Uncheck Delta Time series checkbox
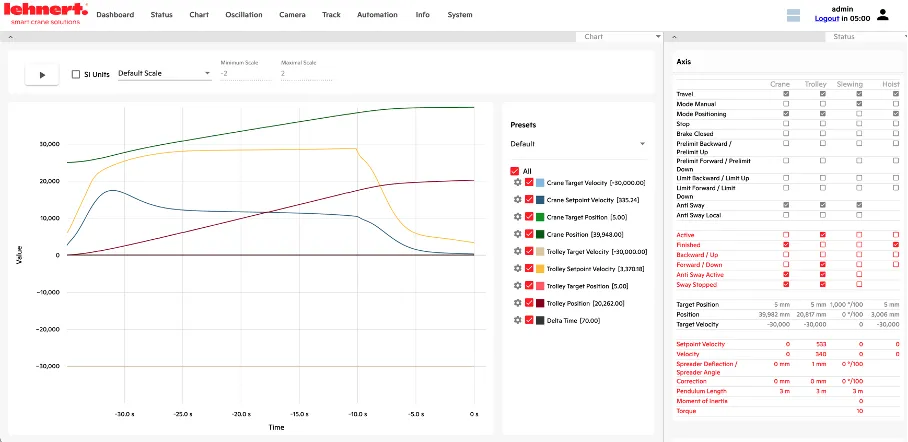Screen dimensions: 908x442 tap(529, 320)
